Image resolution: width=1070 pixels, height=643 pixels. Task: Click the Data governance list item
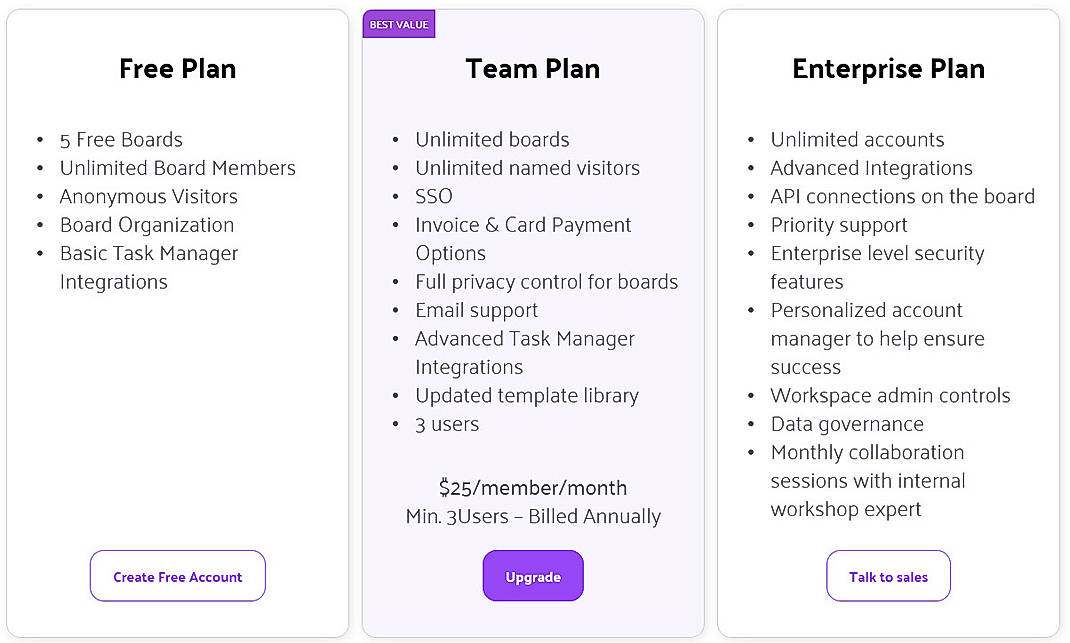(847, 424)
